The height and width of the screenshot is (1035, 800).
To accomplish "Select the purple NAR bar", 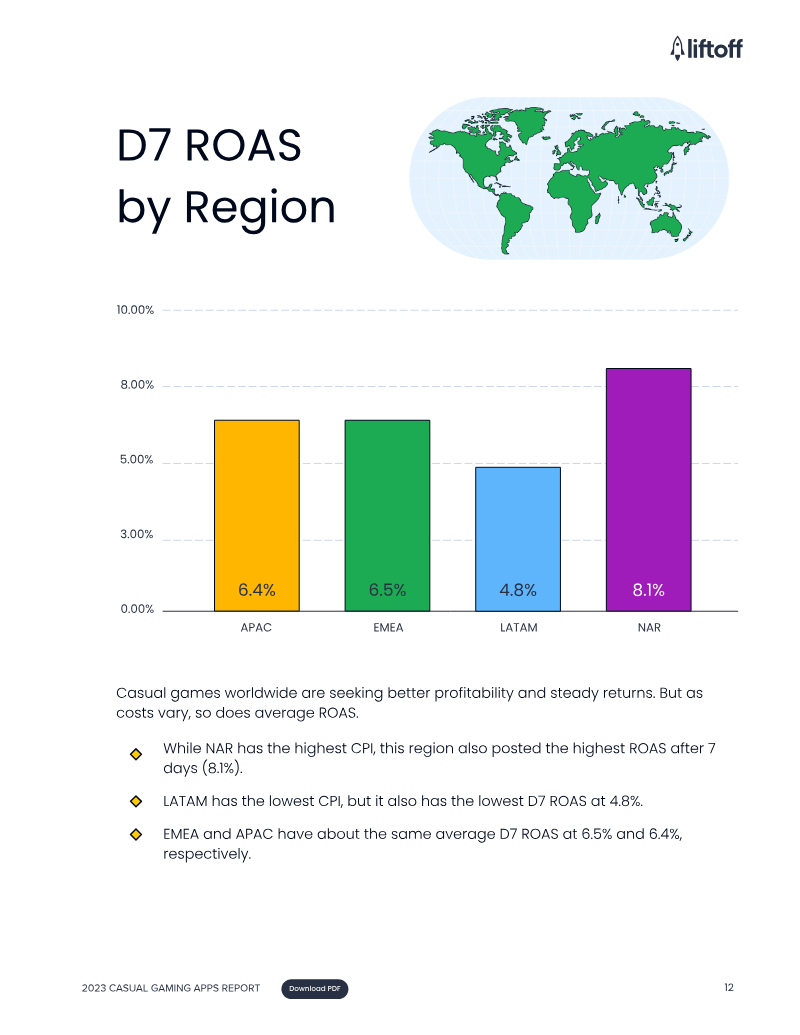I will click(x=649, y=490).
